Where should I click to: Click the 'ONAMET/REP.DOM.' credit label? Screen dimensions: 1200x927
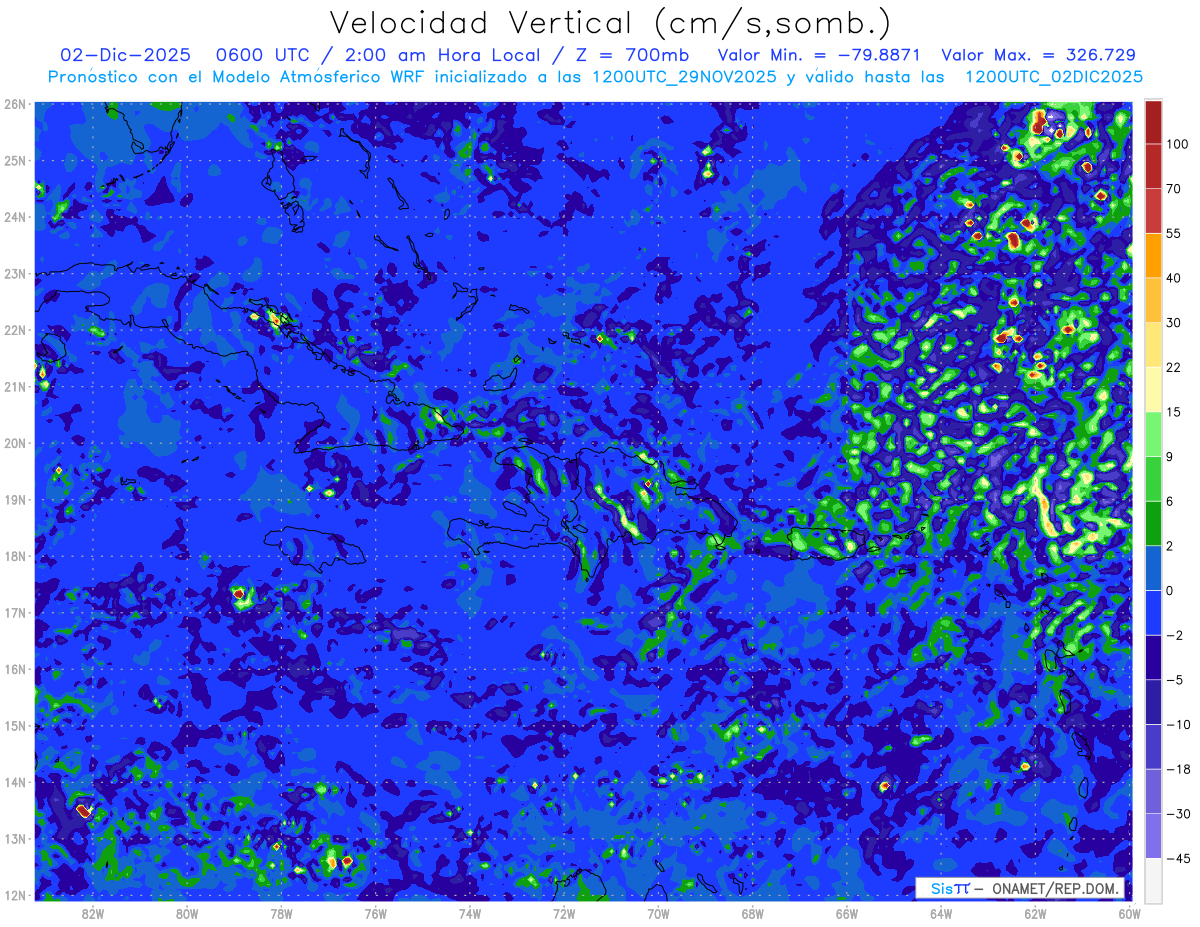tap(1055, 889)
